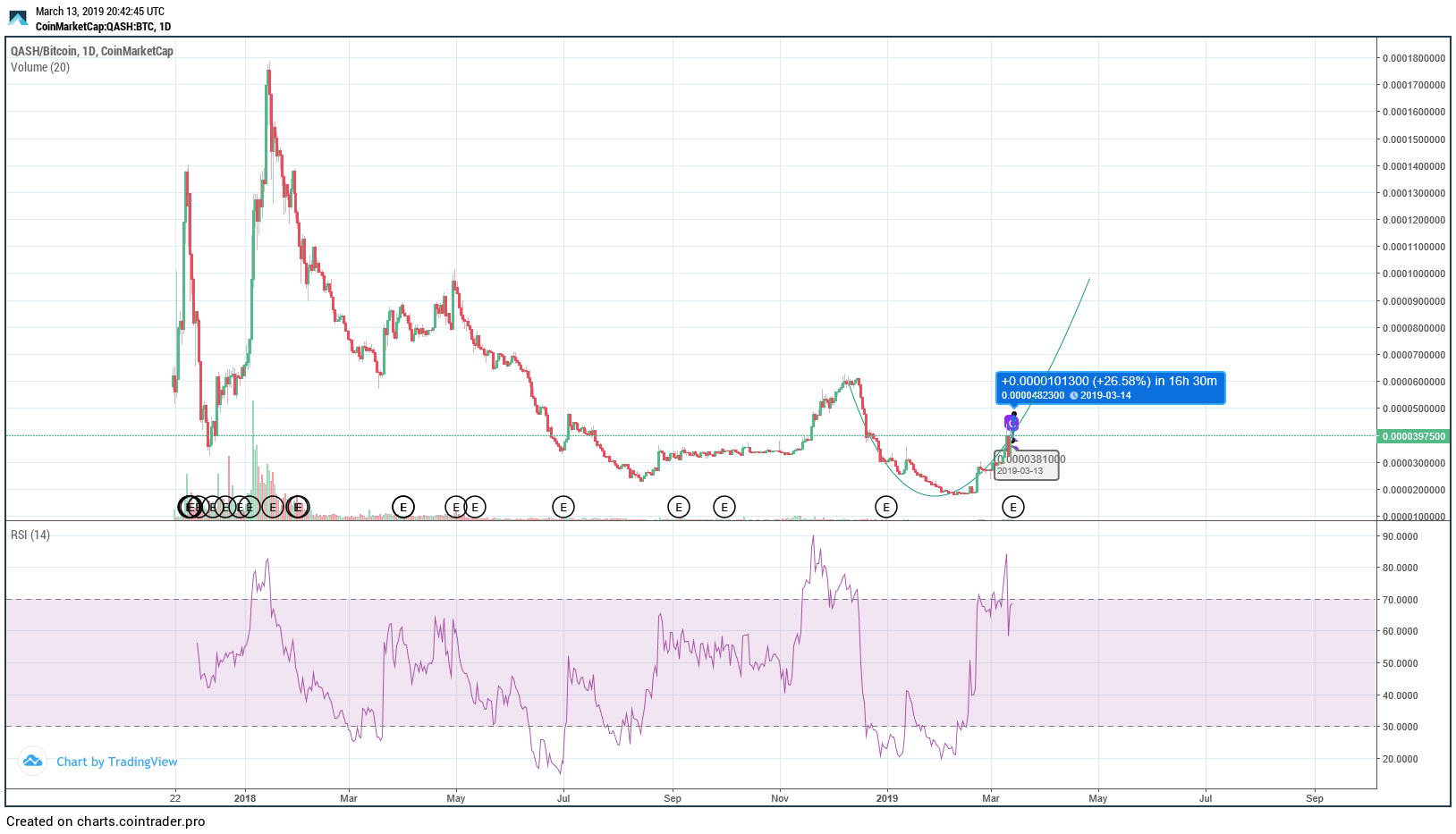
Task: Click the RSI (14) indicator label
Action: click(x=30, y=535)
